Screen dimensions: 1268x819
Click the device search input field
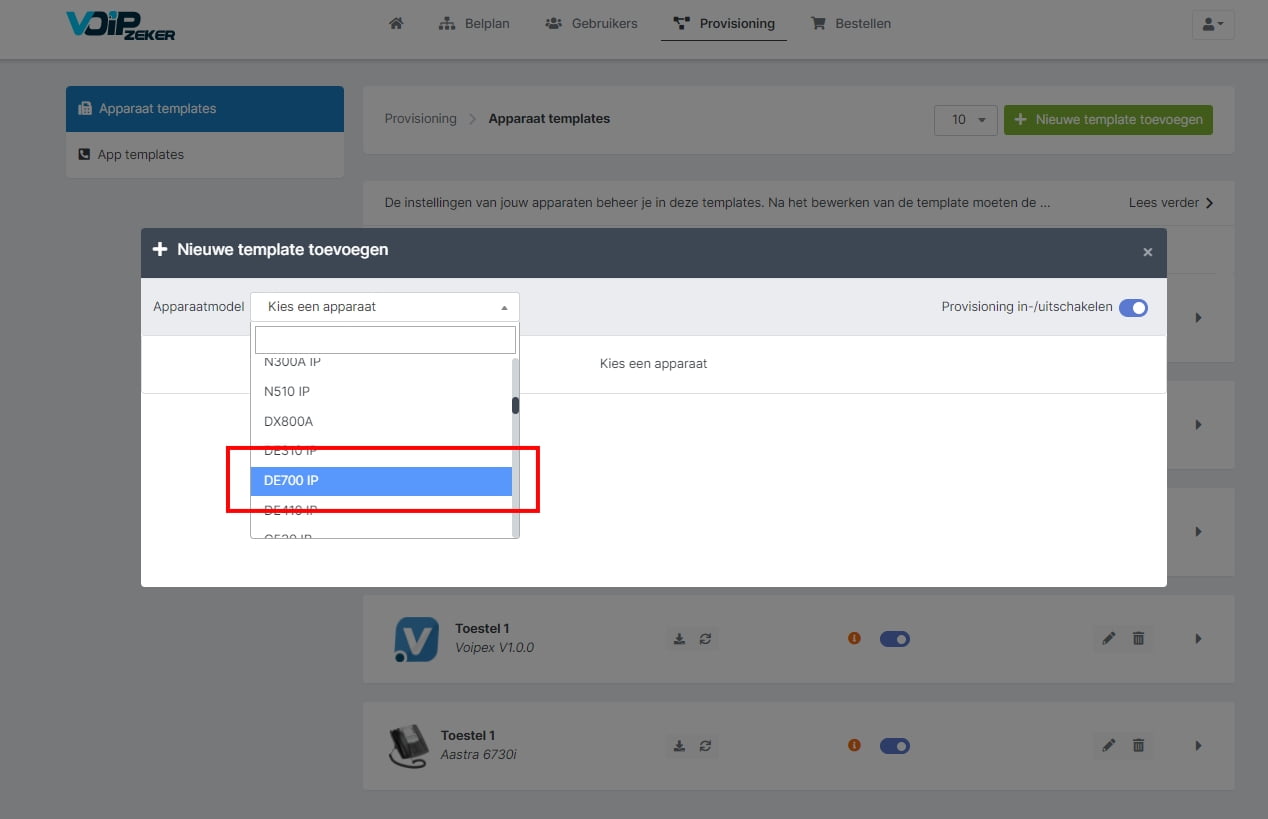[x=385, y=340]
